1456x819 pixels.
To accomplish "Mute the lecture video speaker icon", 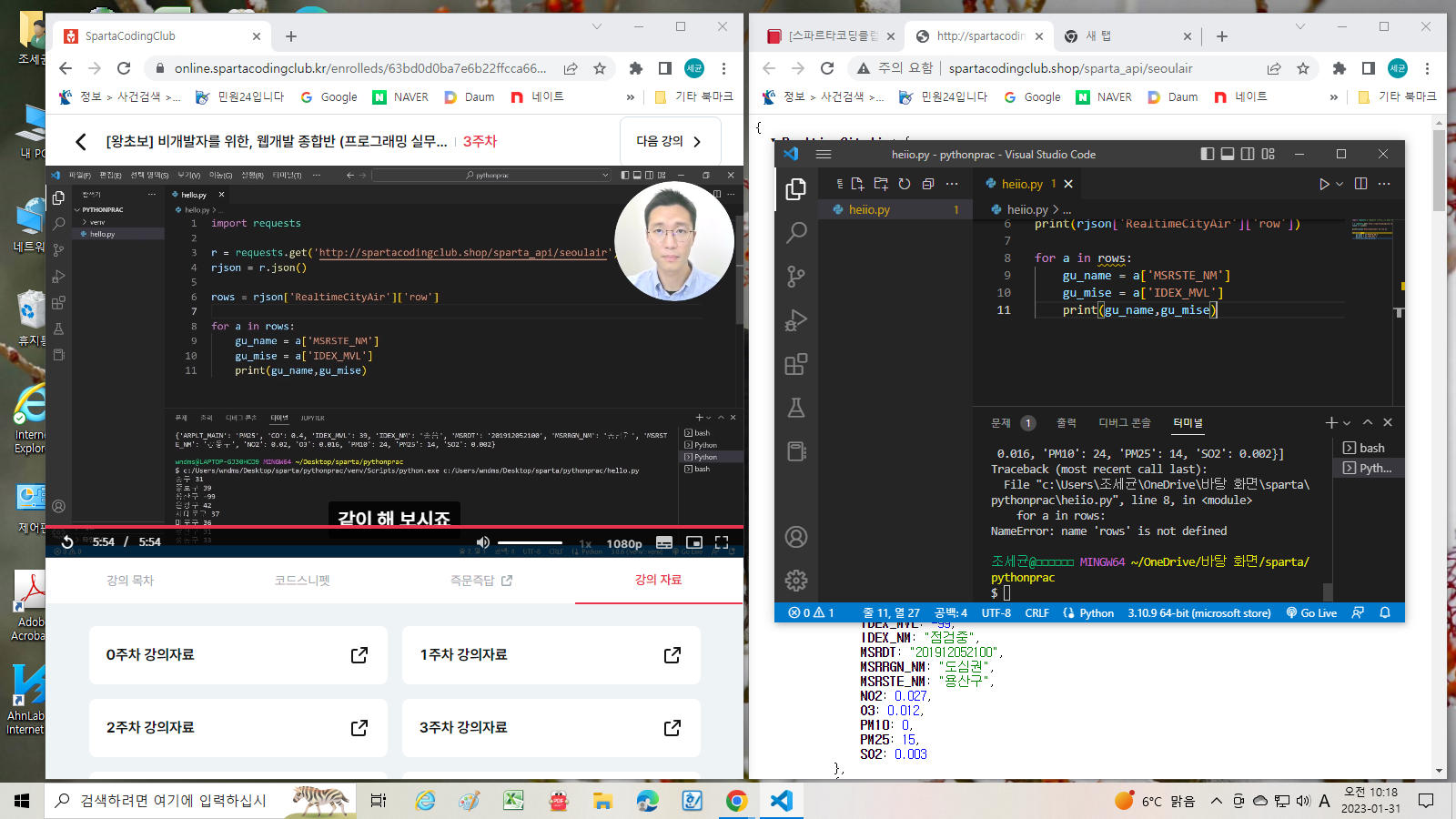I will [x=482, y=542].
